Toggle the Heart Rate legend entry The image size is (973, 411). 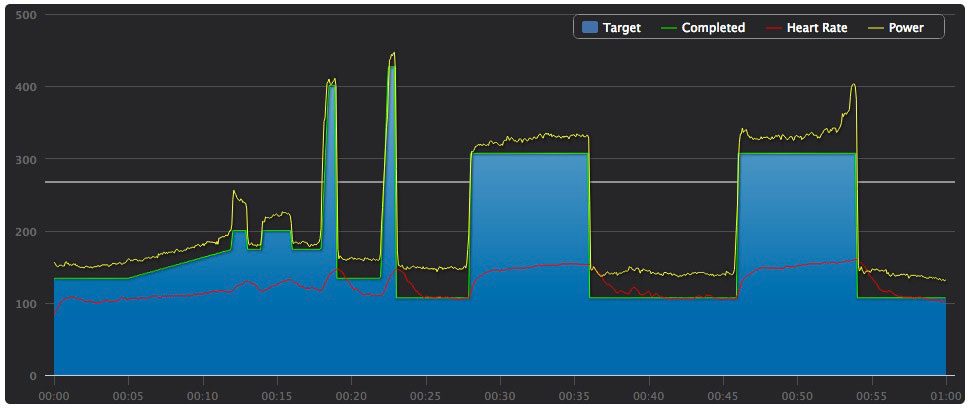pos(805,28)
